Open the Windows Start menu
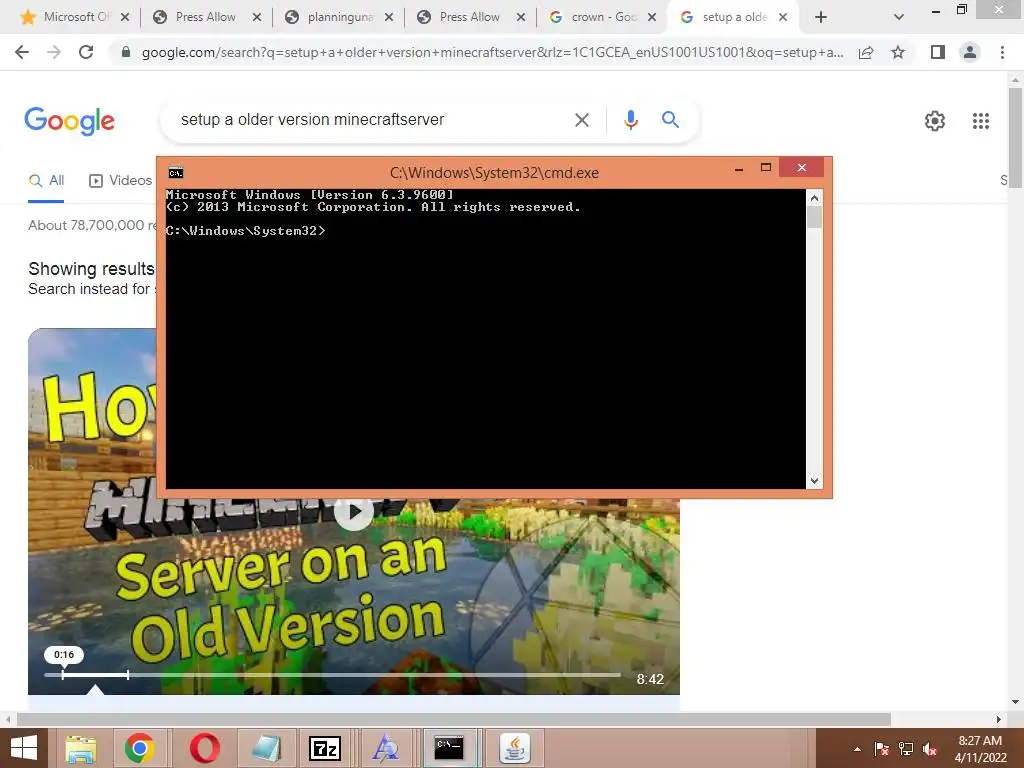This screenshot has height=768, width=1024. (24, 748)
